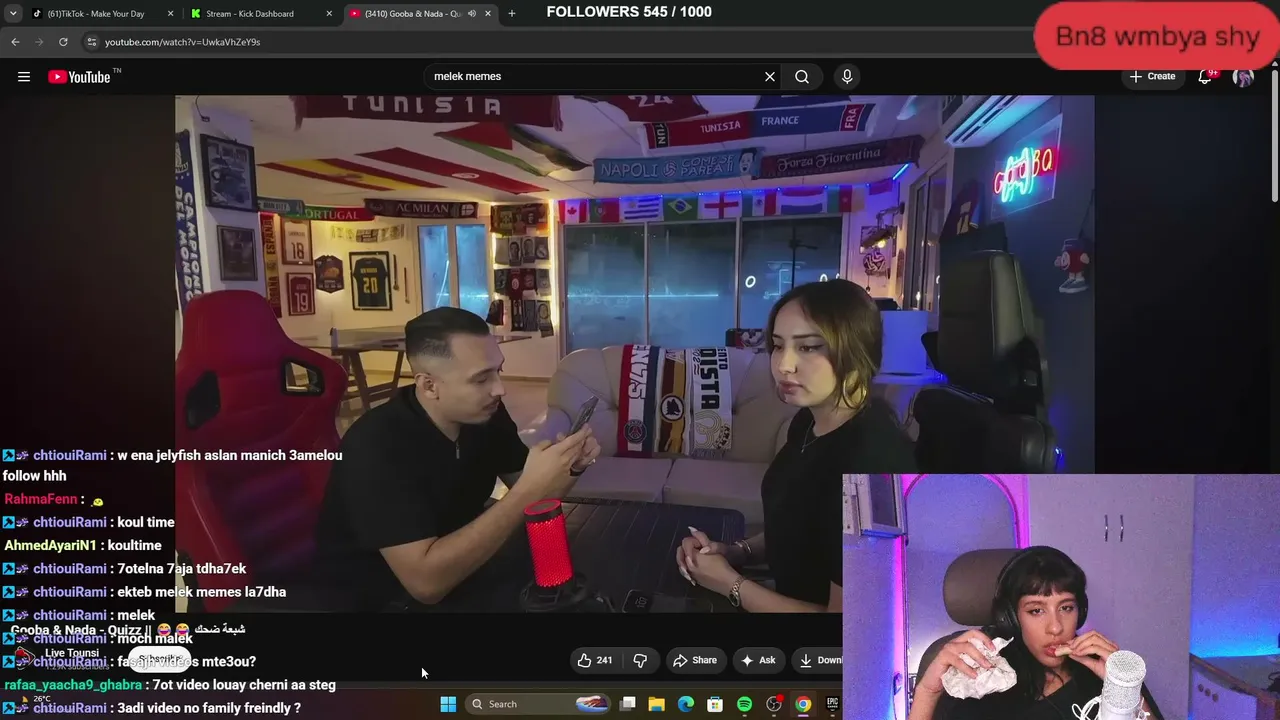This screenshot has height=720, width=1280.
Task: Like the video with thumbs up
Action: (595, 660)
